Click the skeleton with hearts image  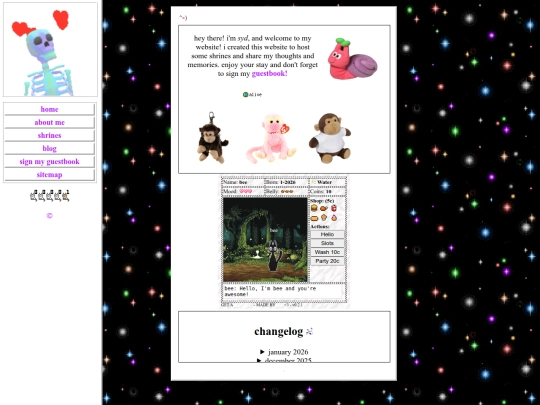coord(50,49)
